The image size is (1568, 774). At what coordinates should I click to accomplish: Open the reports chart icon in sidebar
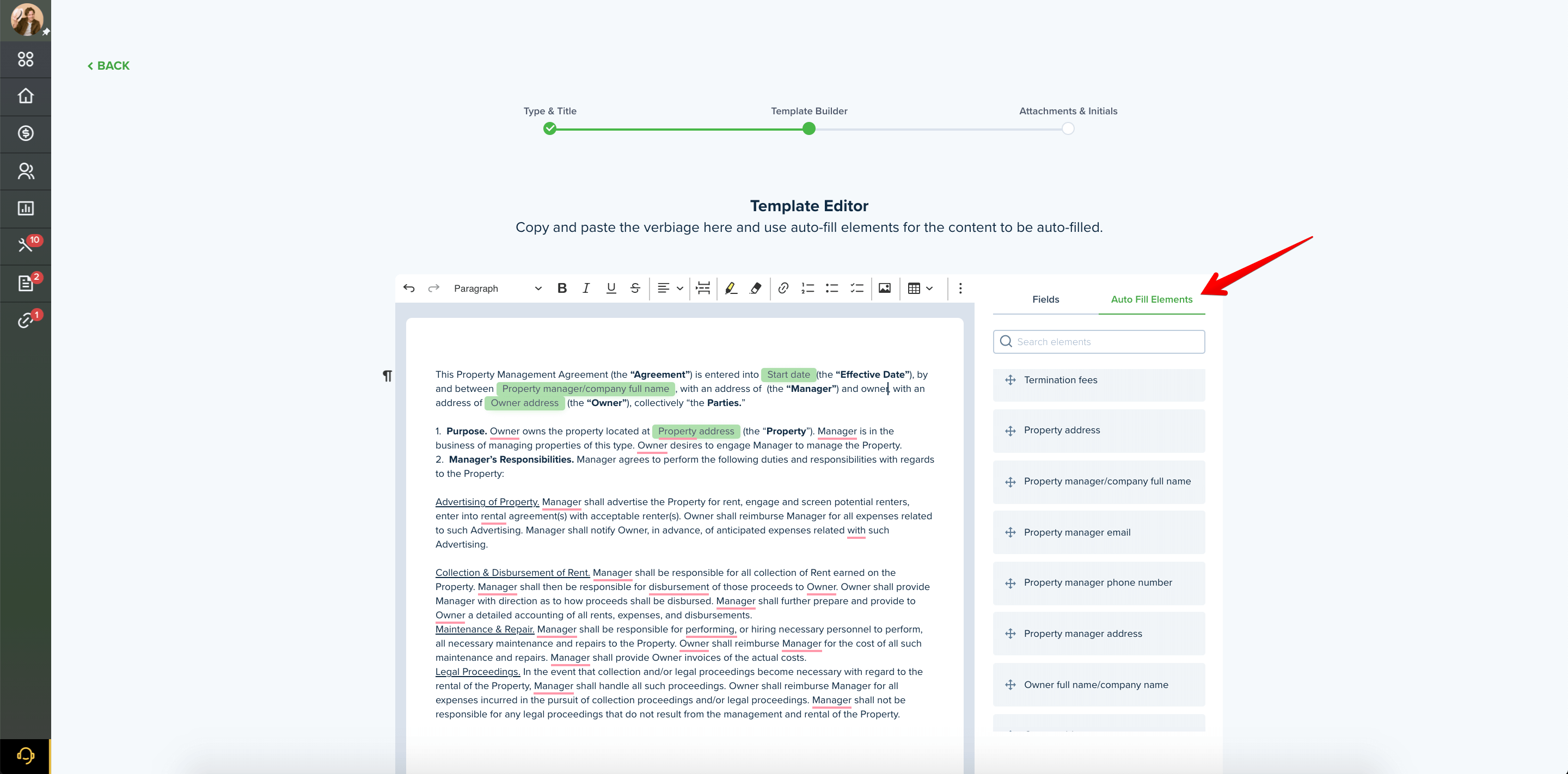click(x=26, y=208)
